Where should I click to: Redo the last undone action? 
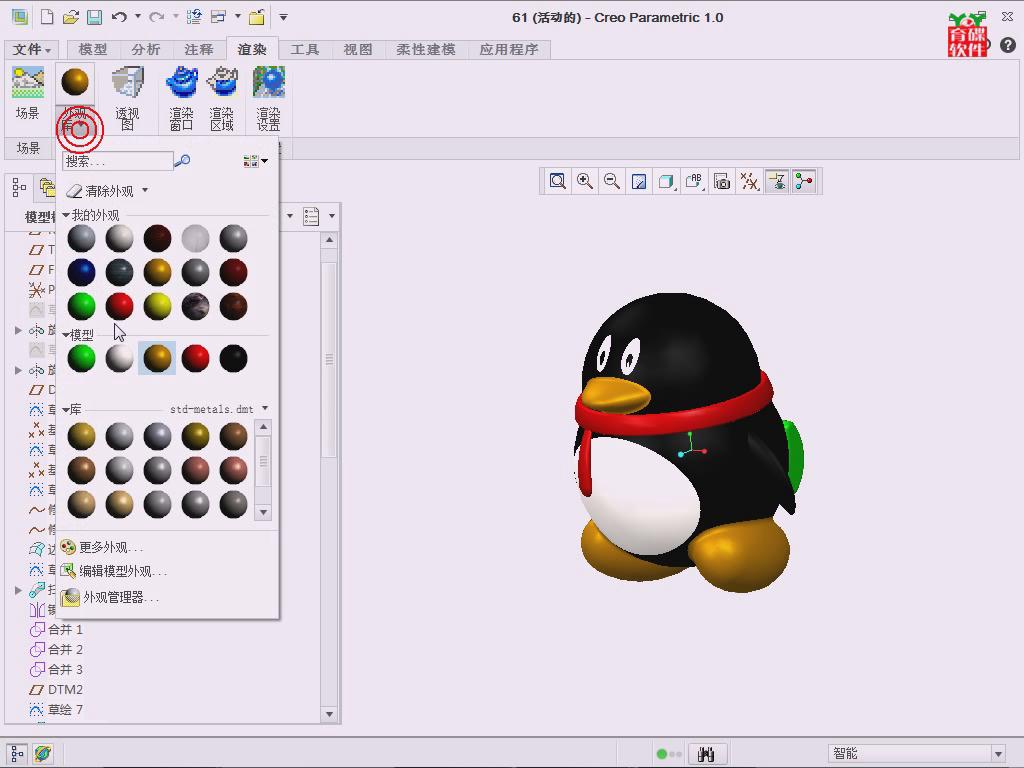coord(157,17)
